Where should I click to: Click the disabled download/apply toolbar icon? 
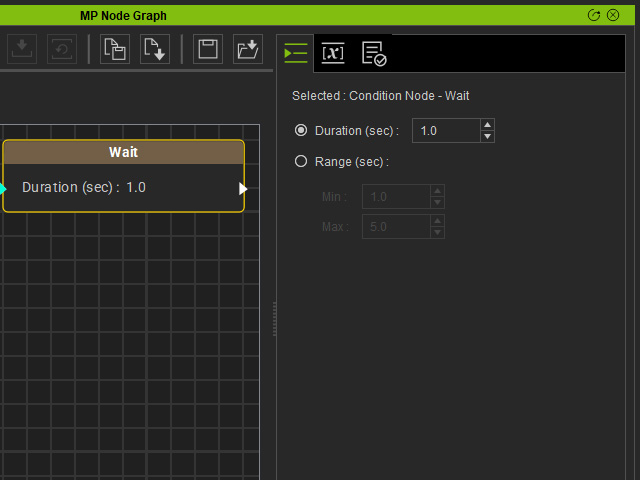click(x=22, y=49)
